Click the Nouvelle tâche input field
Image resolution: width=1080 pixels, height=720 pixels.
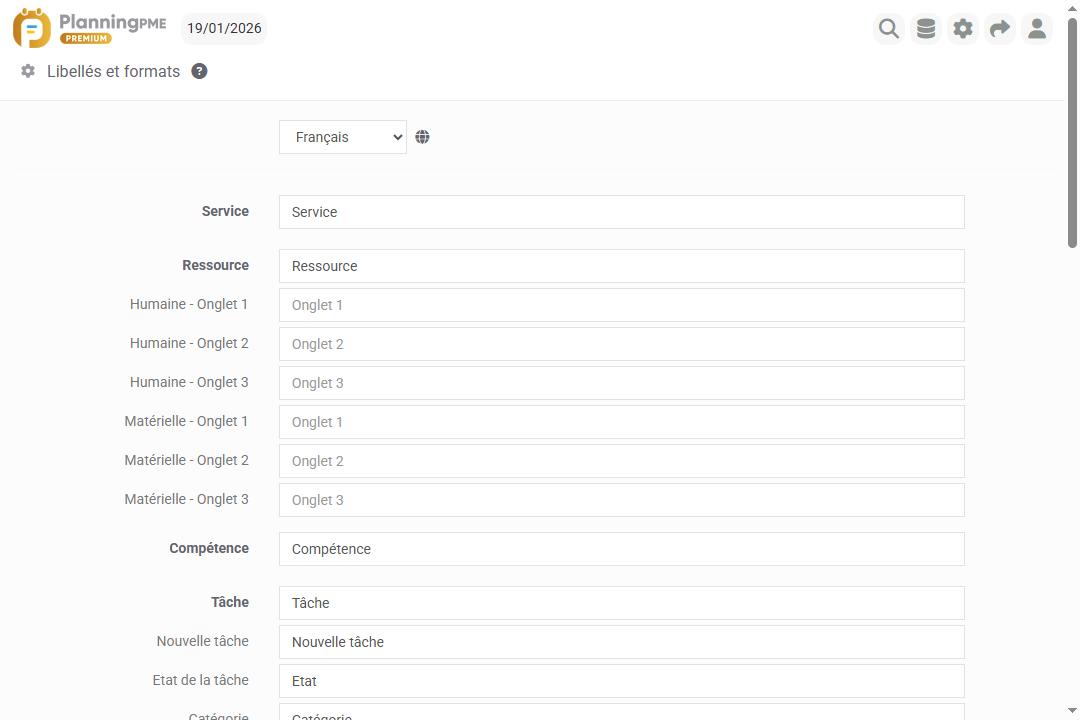[621, 642]
